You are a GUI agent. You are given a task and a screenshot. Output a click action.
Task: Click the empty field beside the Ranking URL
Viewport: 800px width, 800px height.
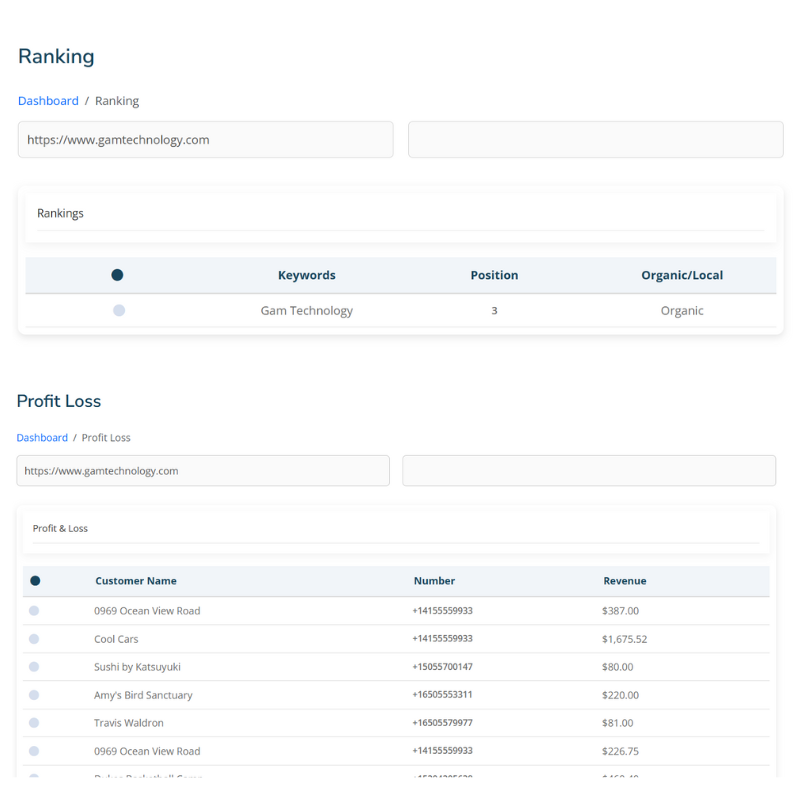point(595,140)
